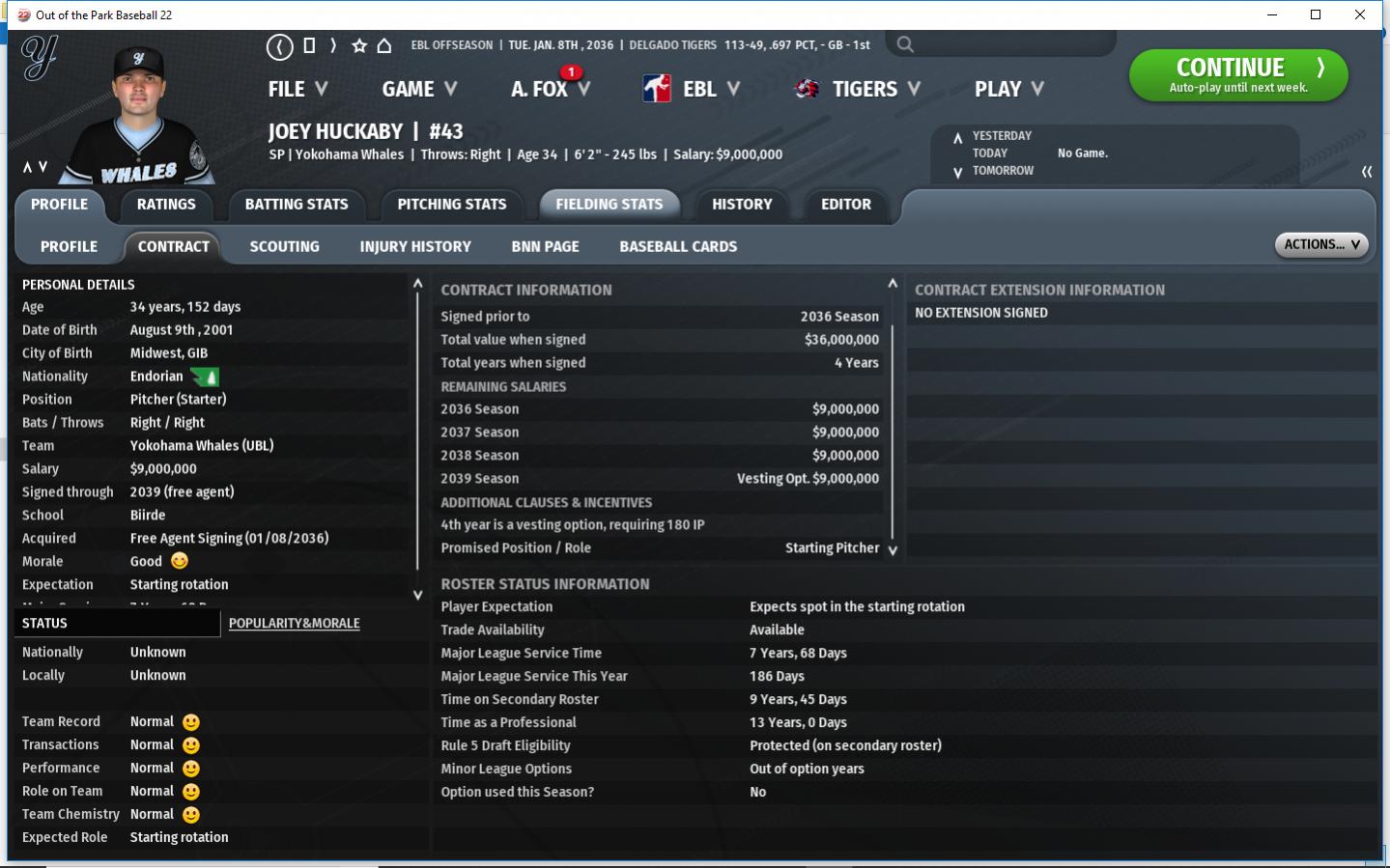Open the SCOUTING sub-tab
Image resolution: width=1390 pixels, height=868 pixels.
284,247
